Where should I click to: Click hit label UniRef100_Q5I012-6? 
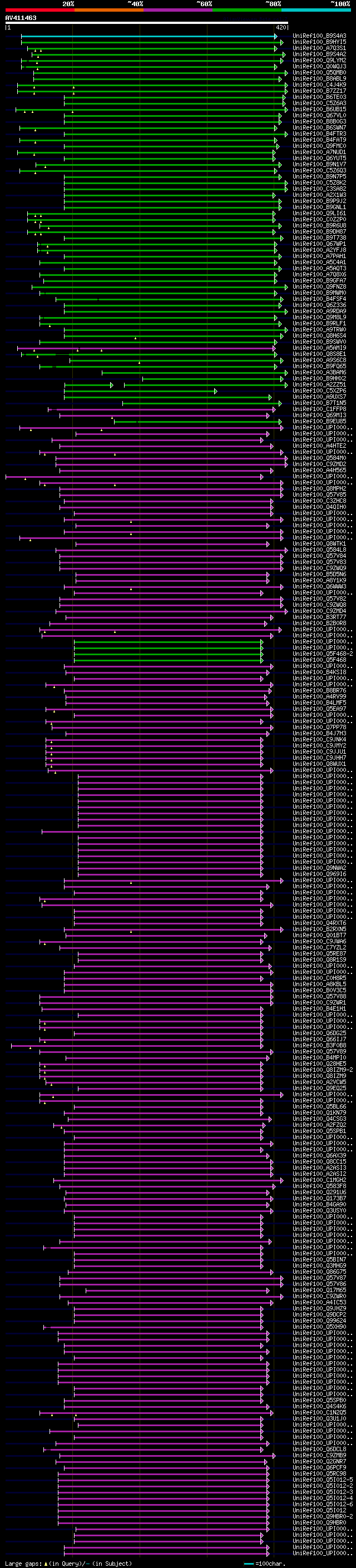323,1504
